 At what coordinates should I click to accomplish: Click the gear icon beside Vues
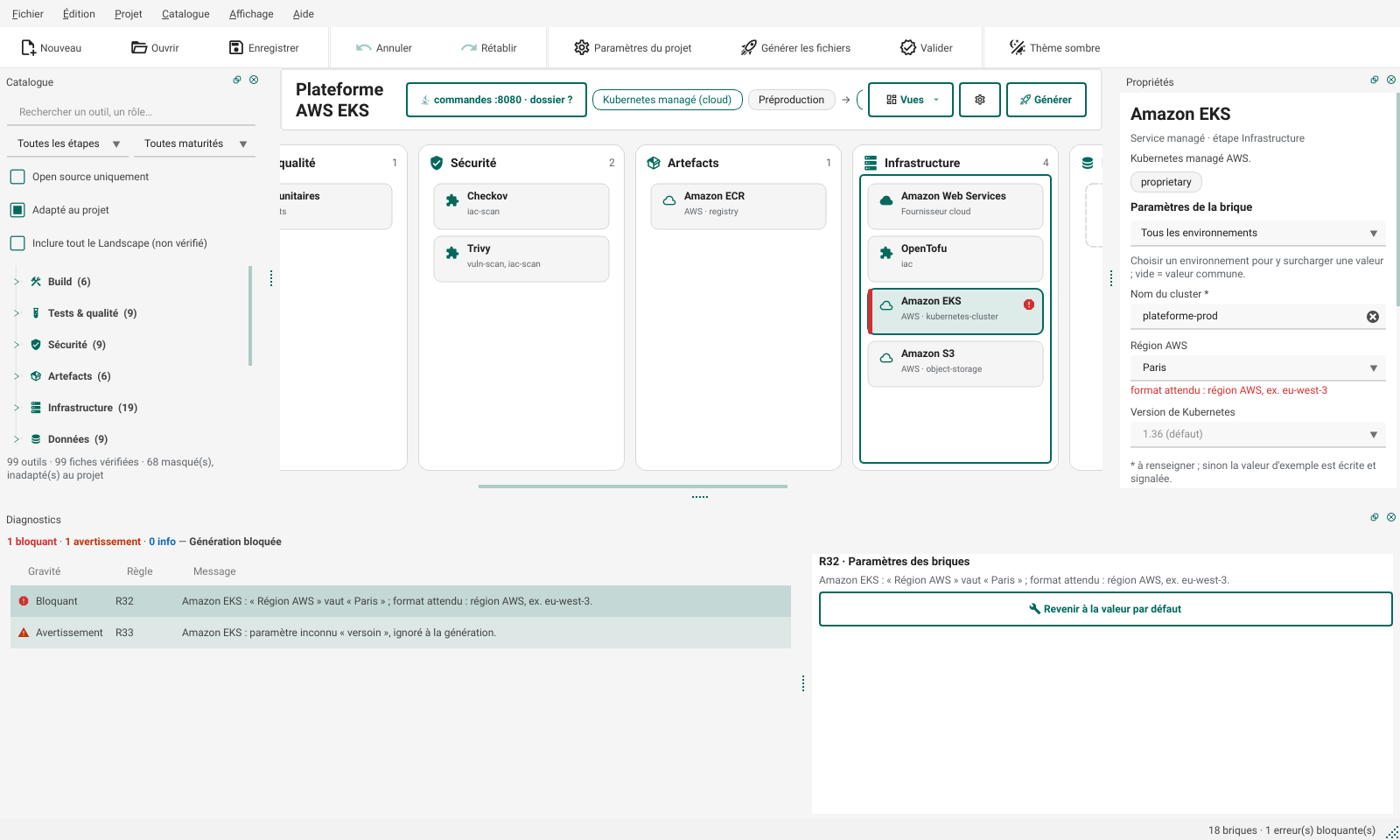pyautogui.click(x=980, y=100)
